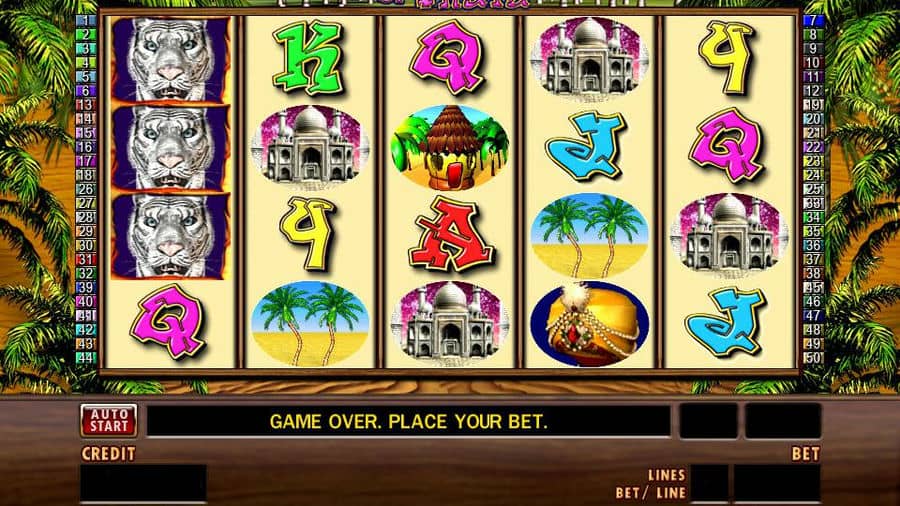This screenshot has height=506, width=900.
Task: Select payline marker number 1
Action: tap(87, 21)
